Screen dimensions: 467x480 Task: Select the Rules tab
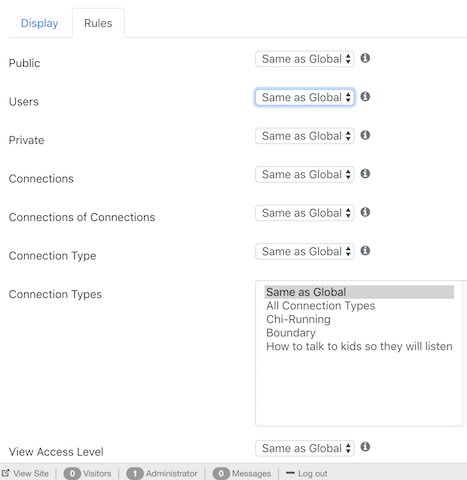pos(98,23)
